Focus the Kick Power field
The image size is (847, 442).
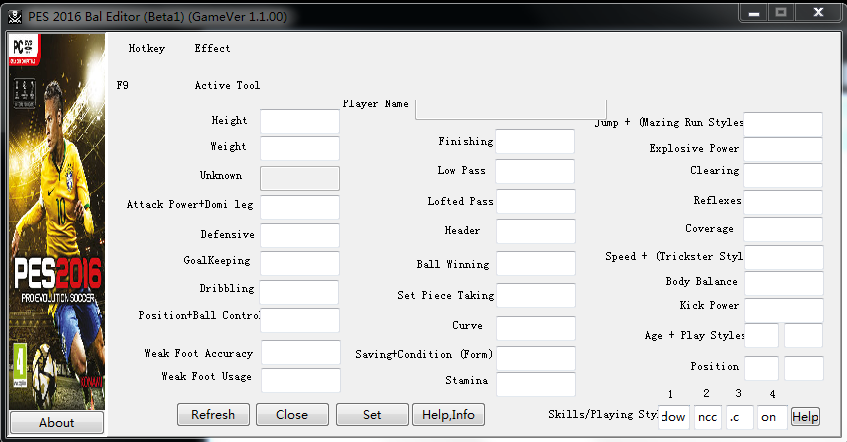pos(784,310)
